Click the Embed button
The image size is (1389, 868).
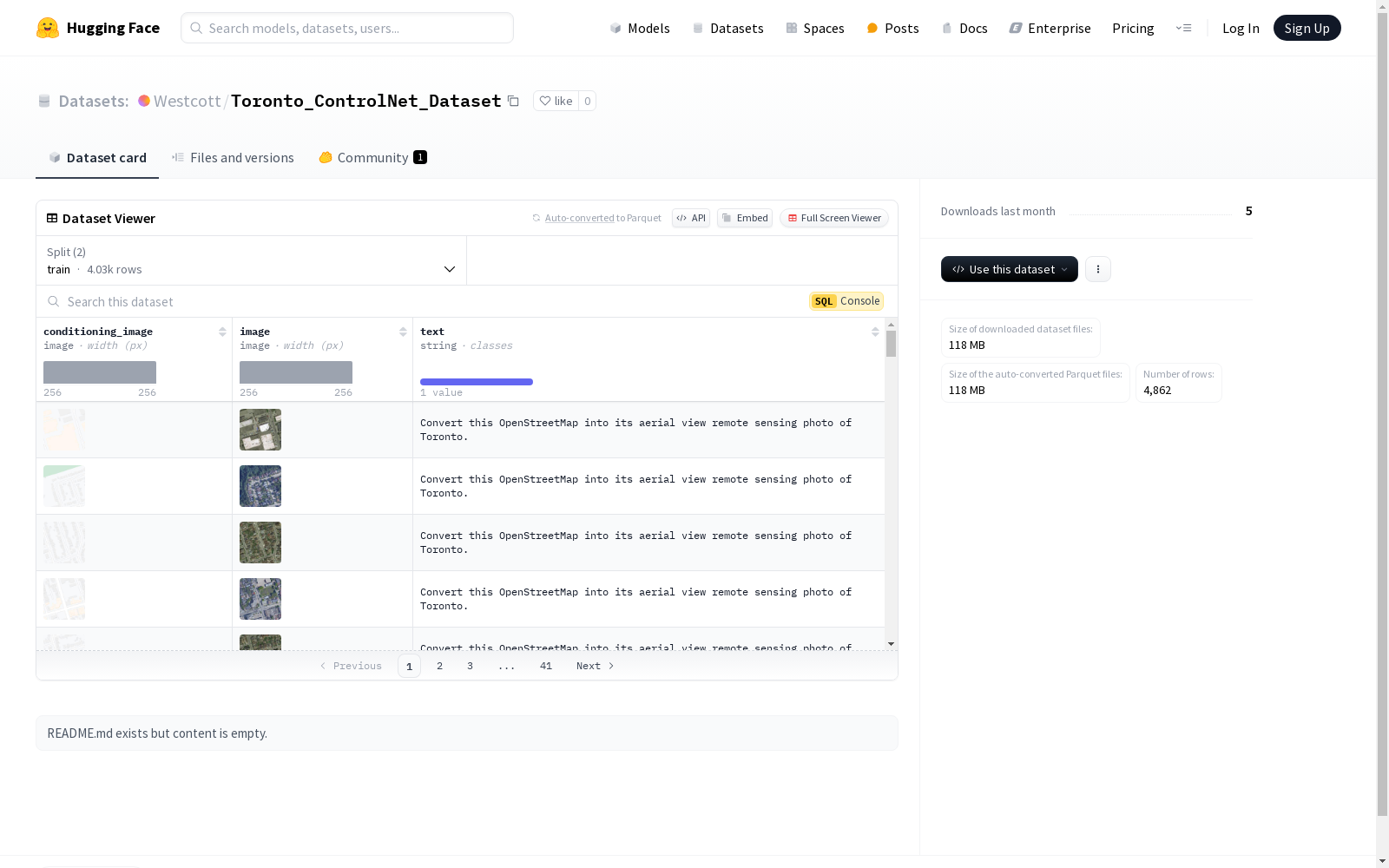pos(745,218)
